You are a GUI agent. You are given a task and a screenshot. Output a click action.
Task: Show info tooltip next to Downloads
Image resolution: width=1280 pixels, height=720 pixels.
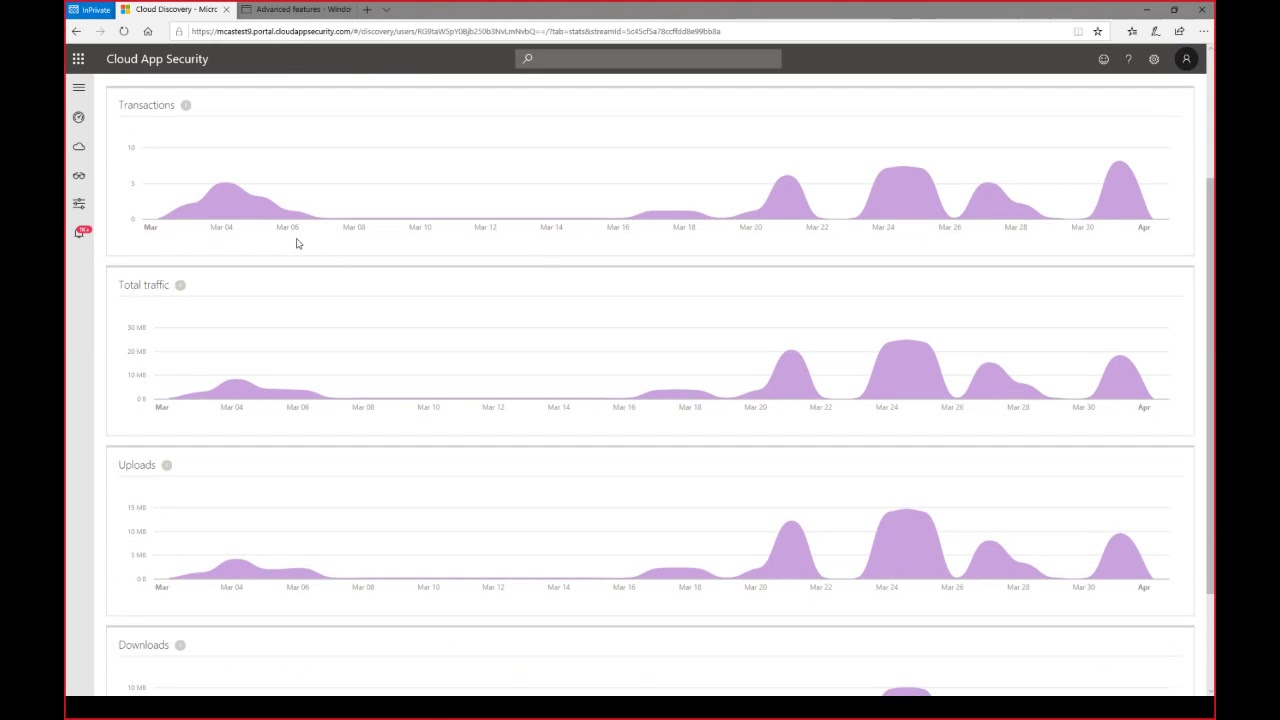coord(180,645)
